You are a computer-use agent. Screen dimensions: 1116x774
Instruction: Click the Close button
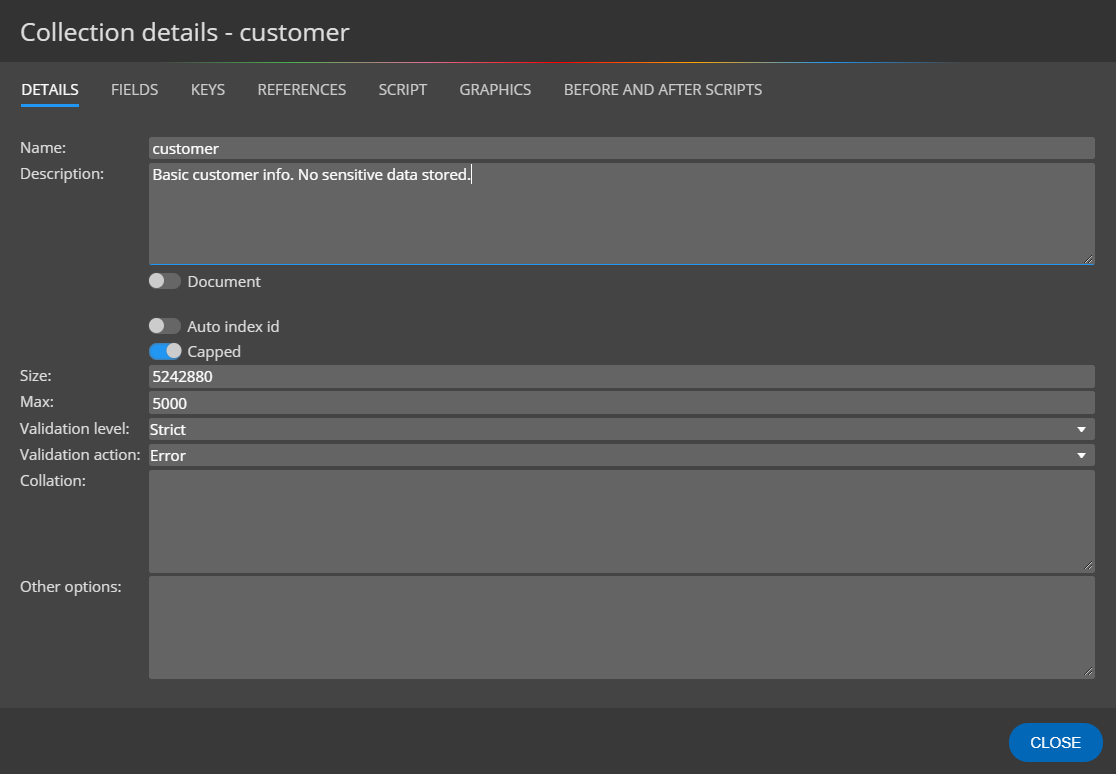pos(1056,743)
